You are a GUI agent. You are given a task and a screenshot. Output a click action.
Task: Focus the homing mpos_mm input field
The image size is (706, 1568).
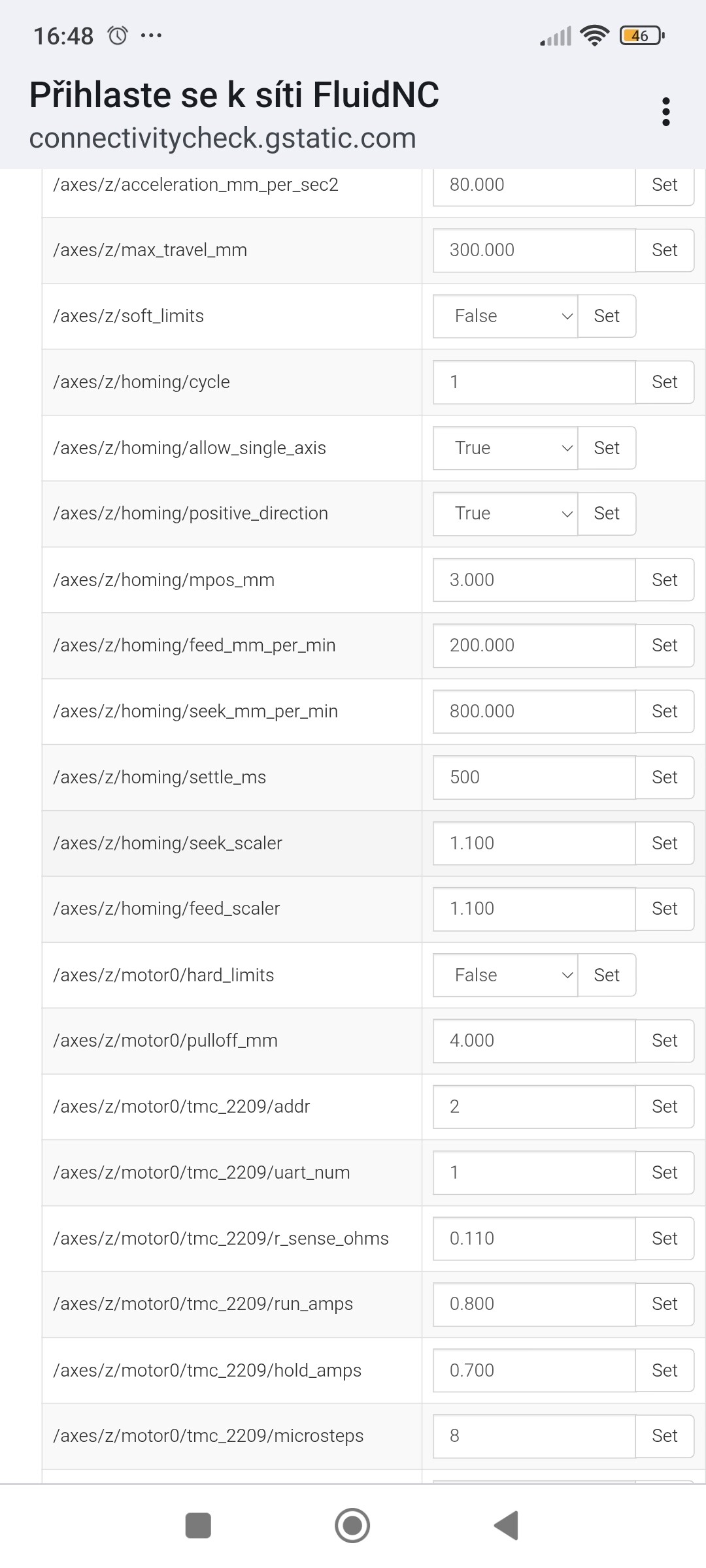(x=534, y=580)
